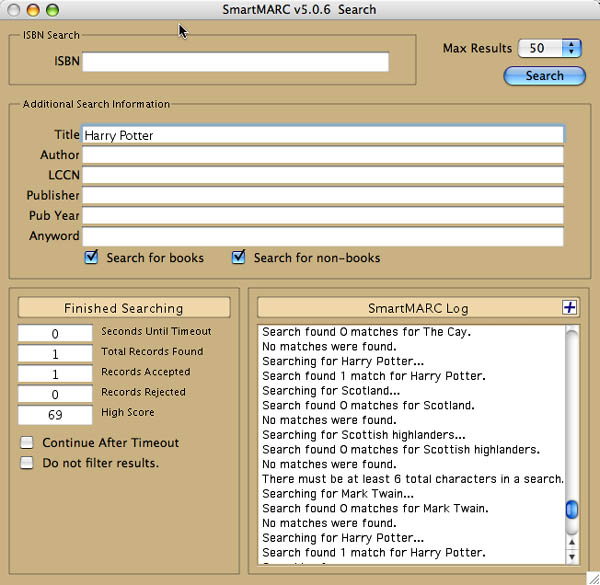Click log line 'Searching for Scottish highlanders...'
The width and height of the screenshot is (600, 585).
click(364, 435)
